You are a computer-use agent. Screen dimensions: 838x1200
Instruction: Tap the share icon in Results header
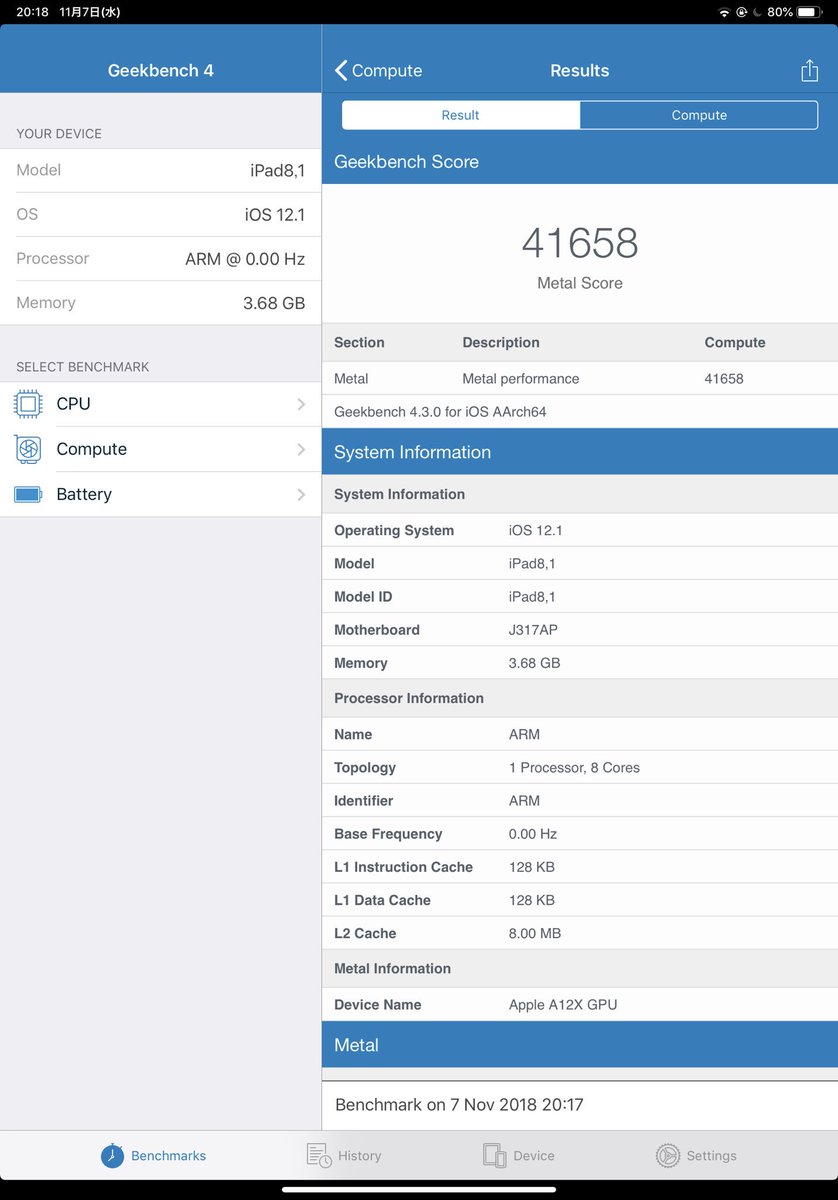point(809,70)
